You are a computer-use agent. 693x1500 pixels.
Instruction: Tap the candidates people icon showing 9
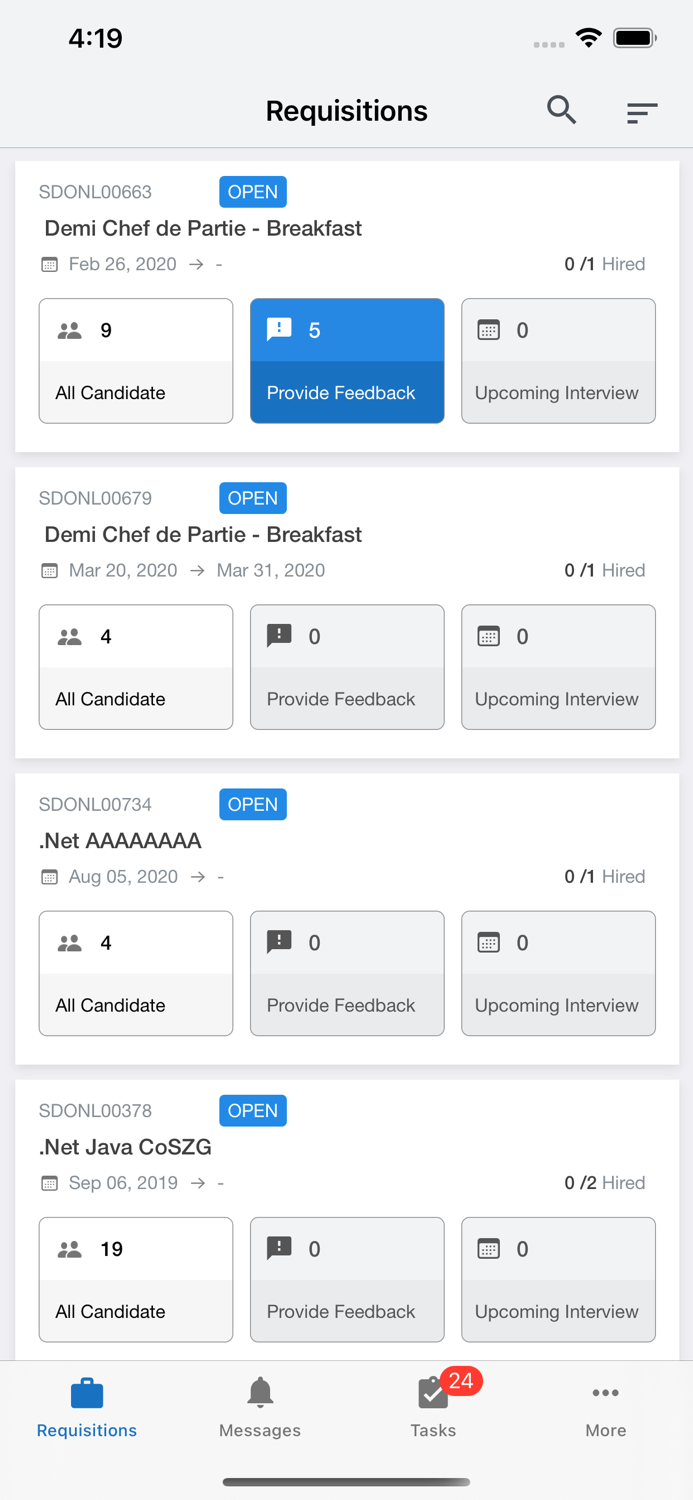68,329
